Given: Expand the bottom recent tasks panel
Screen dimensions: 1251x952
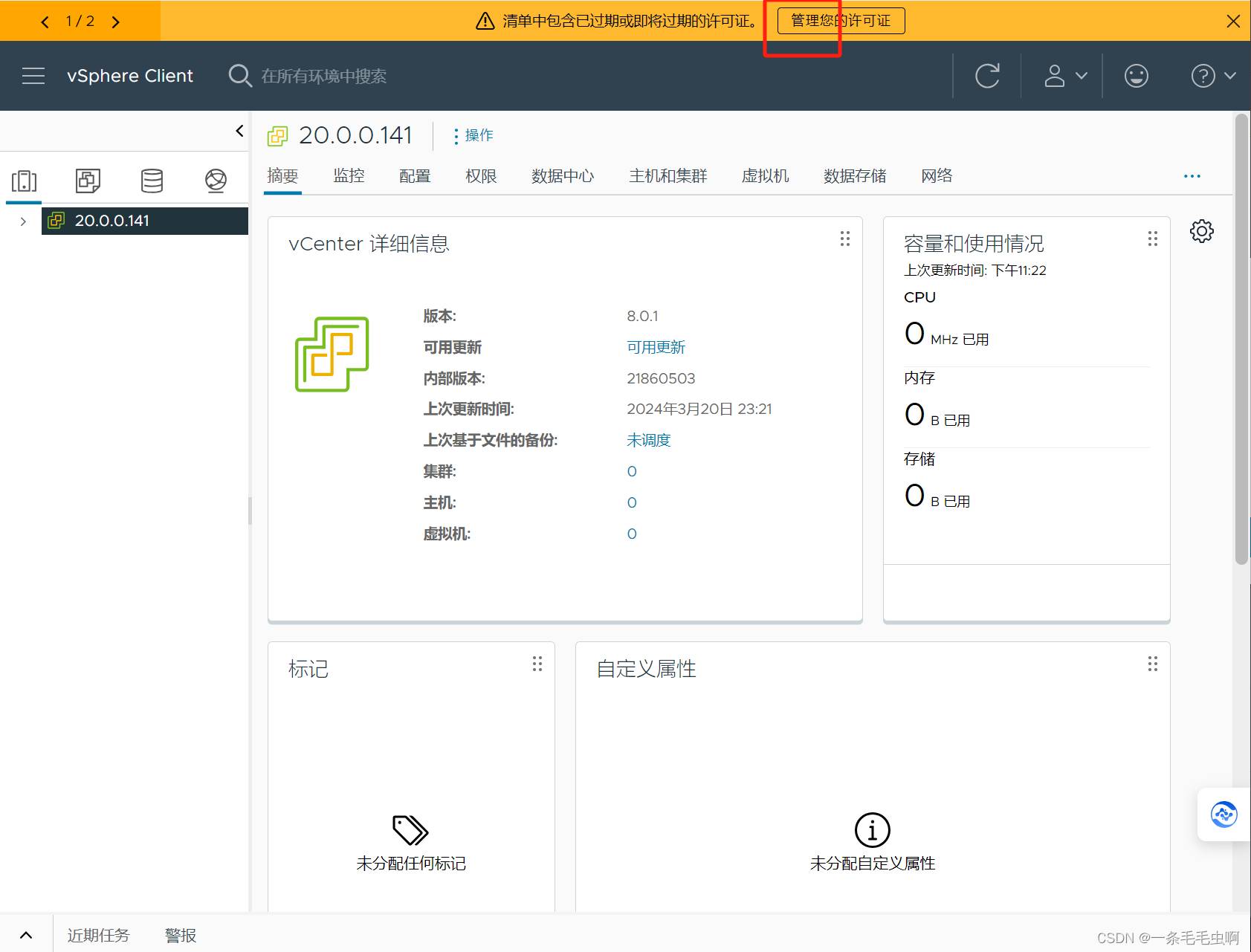Looking at the screenshot, I should (26, 935).
